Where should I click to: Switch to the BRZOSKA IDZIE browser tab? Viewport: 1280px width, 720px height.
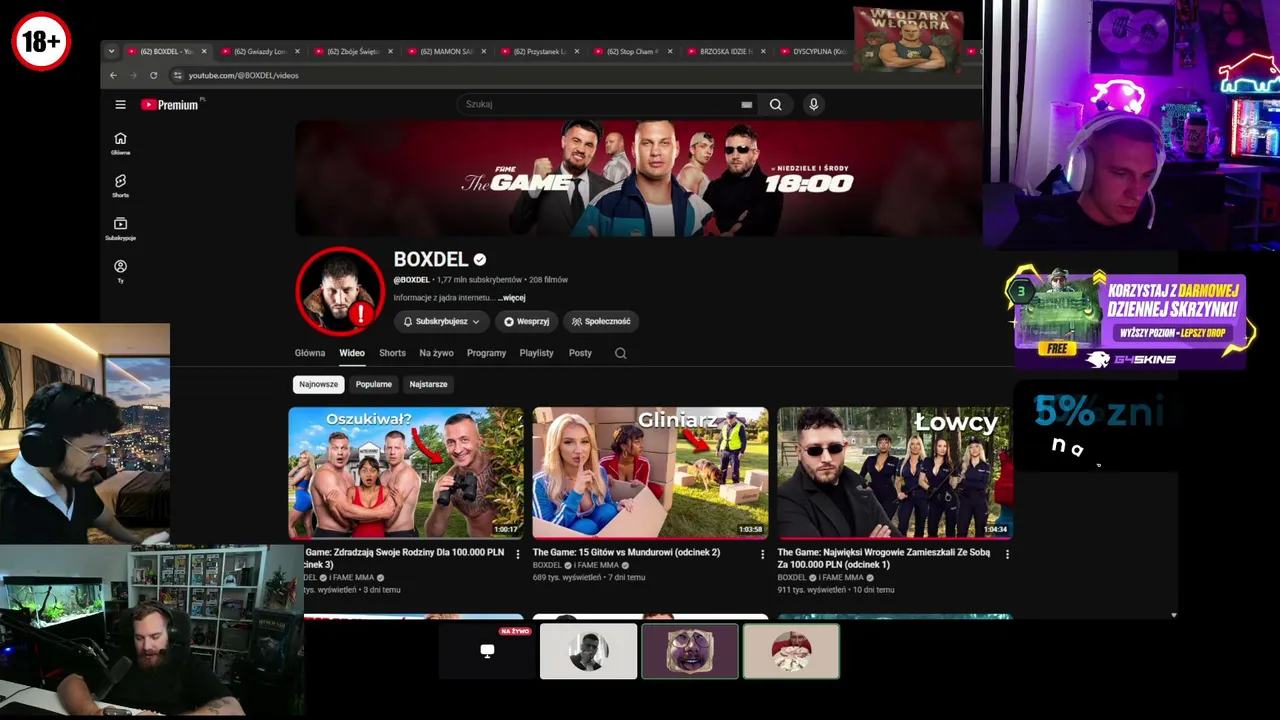coord(725,51)
